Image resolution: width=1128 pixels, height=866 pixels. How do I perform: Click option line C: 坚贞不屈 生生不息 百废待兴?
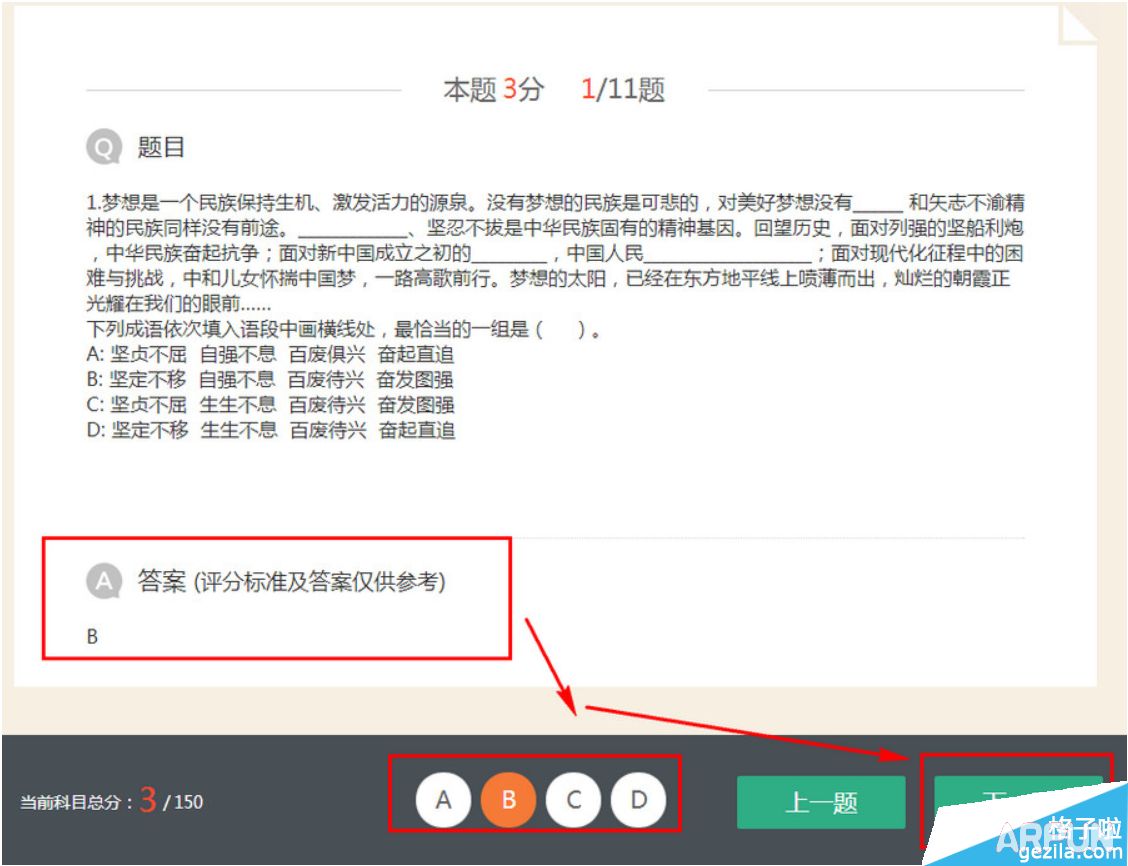270,405
